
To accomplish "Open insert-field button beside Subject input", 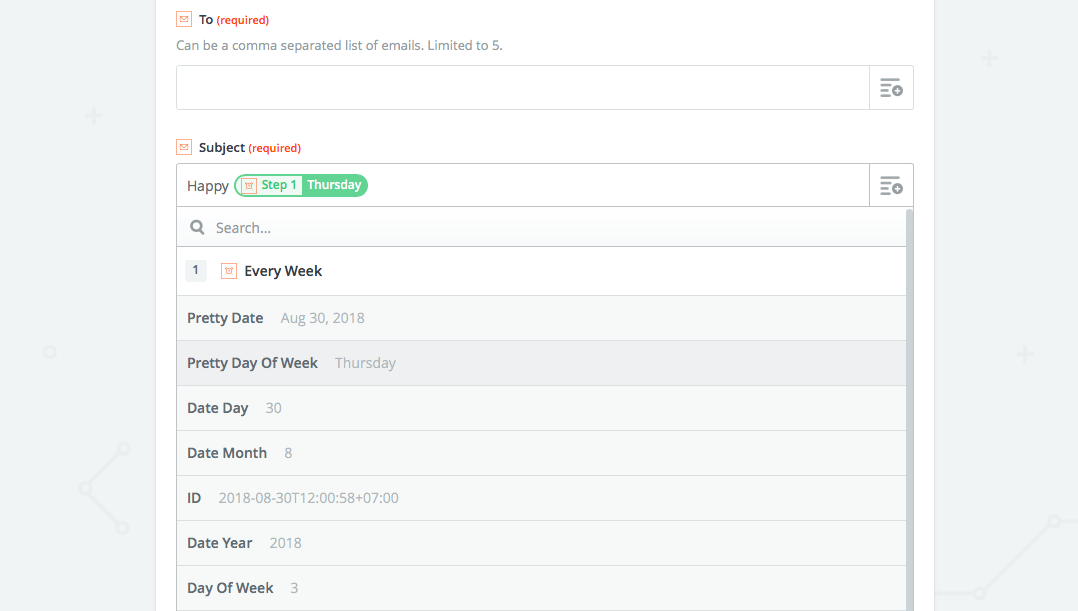I will coord(891,185).
